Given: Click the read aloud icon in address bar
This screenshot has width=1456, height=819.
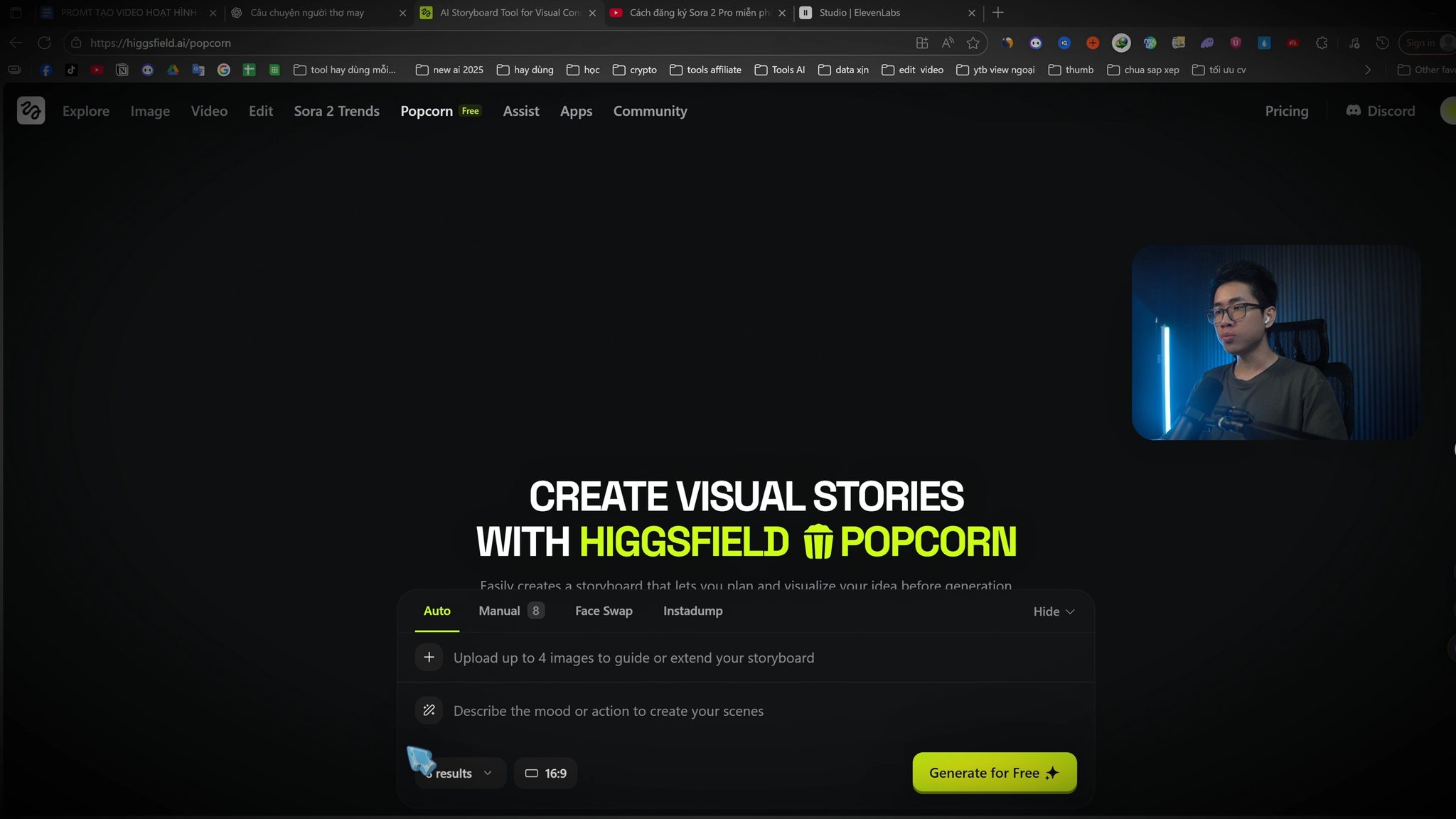Looking at the screenshot, I should (948, 43).
